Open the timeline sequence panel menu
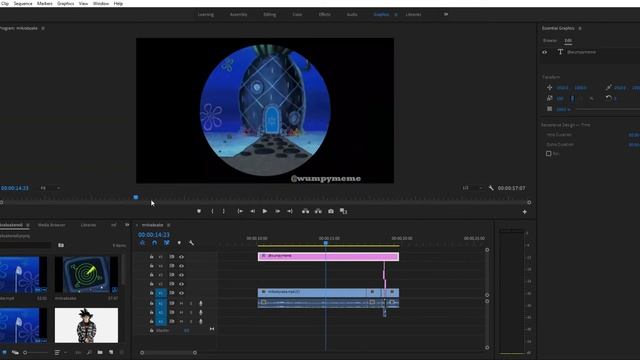 point(169,225)
